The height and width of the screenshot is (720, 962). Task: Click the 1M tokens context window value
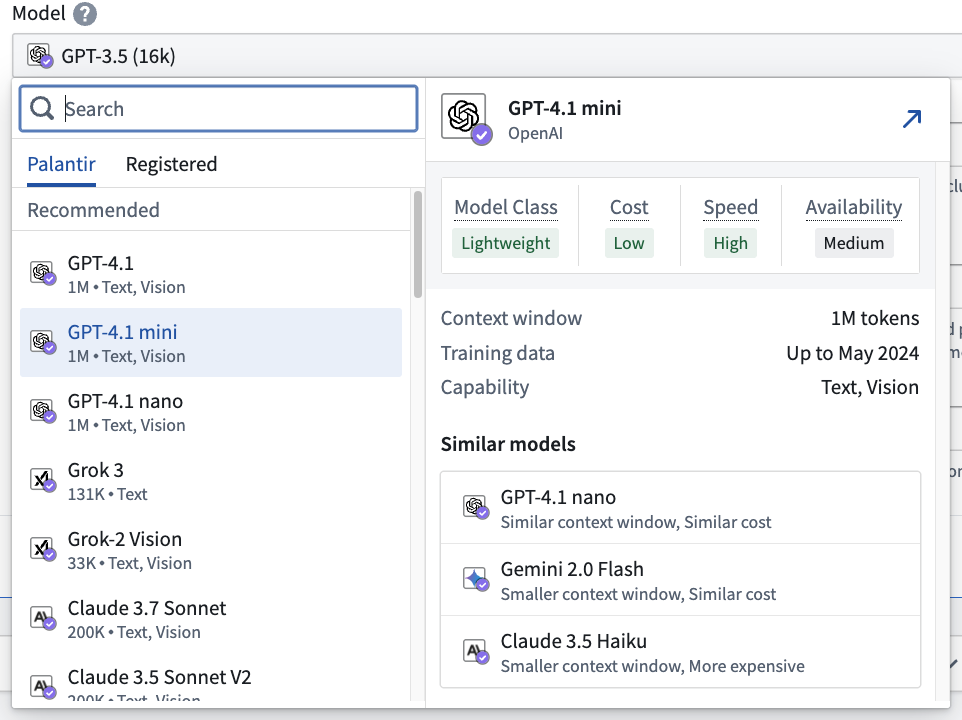point(875,318)
